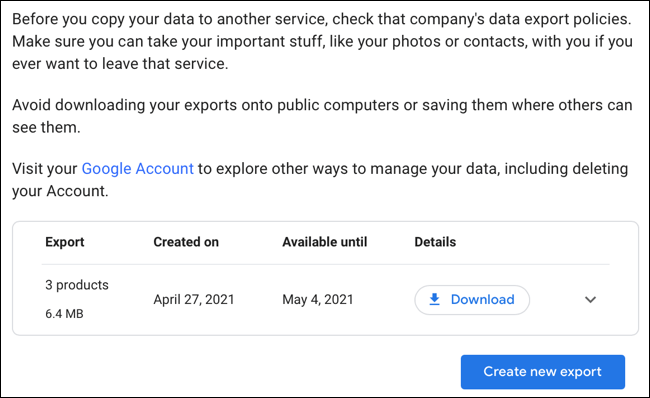
Task: Click the words your Account.
Action: click(x=60, y=191)
